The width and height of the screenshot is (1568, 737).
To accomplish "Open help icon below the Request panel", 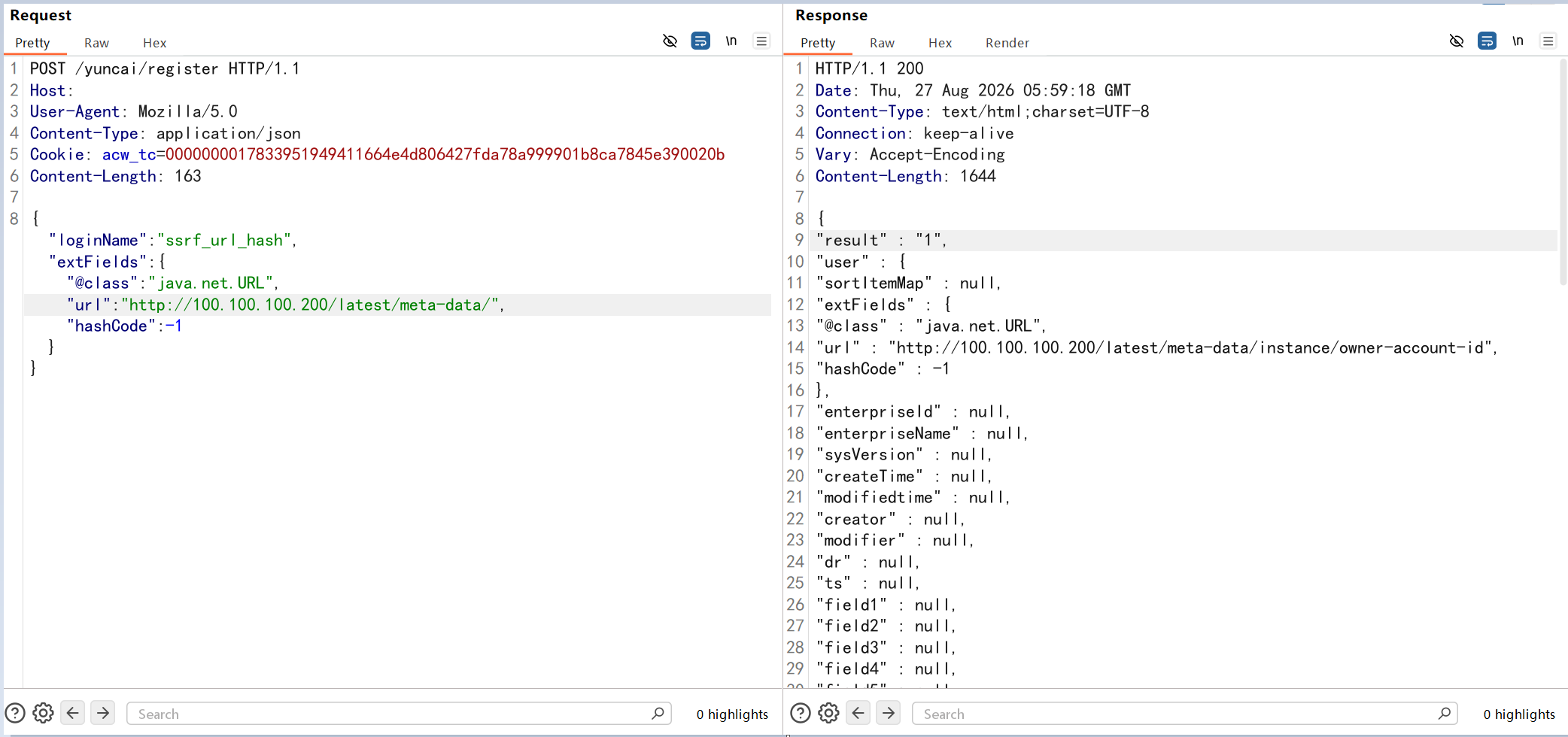I will tap(15, 713).
